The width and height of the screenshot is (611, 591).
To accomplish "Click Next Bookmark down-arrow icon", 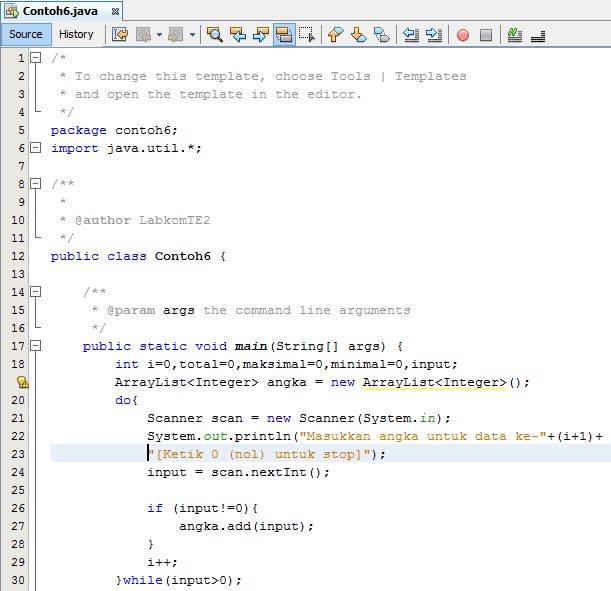I will (358, 35).
